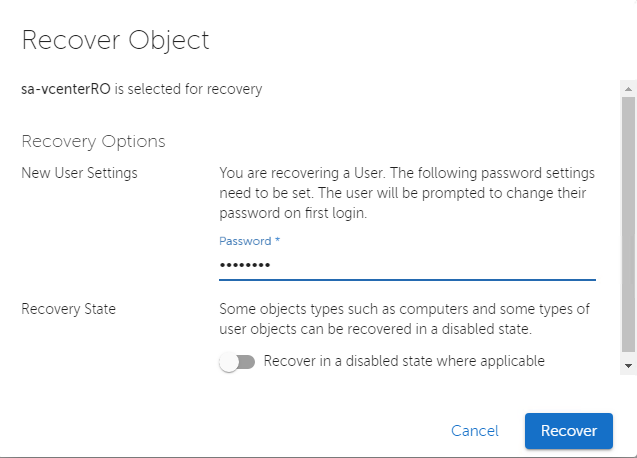Image resolution: width=637 pixels, height=458 pixels.
Task: Click the 'You are recovering a User' description
Action: tap(407, 193)
